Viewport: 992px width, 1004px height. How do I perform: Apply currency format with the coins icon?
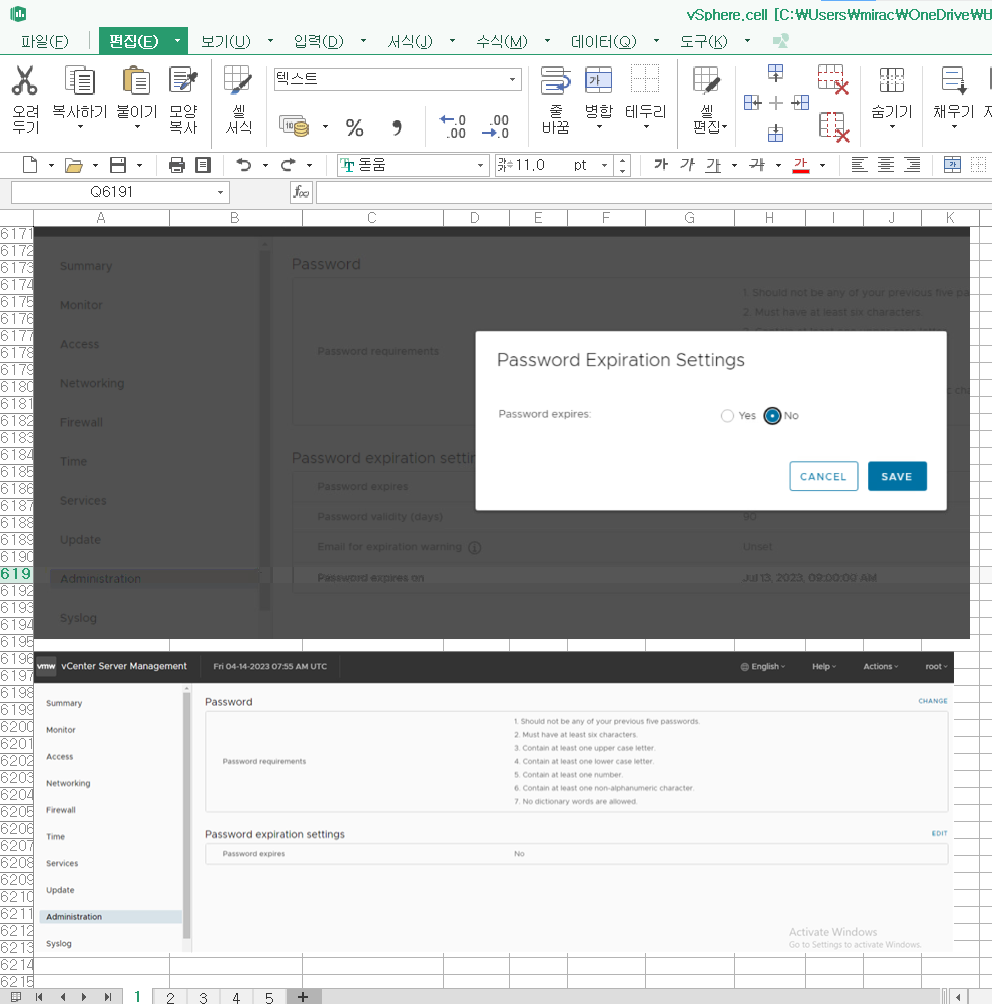pos(295,126)
